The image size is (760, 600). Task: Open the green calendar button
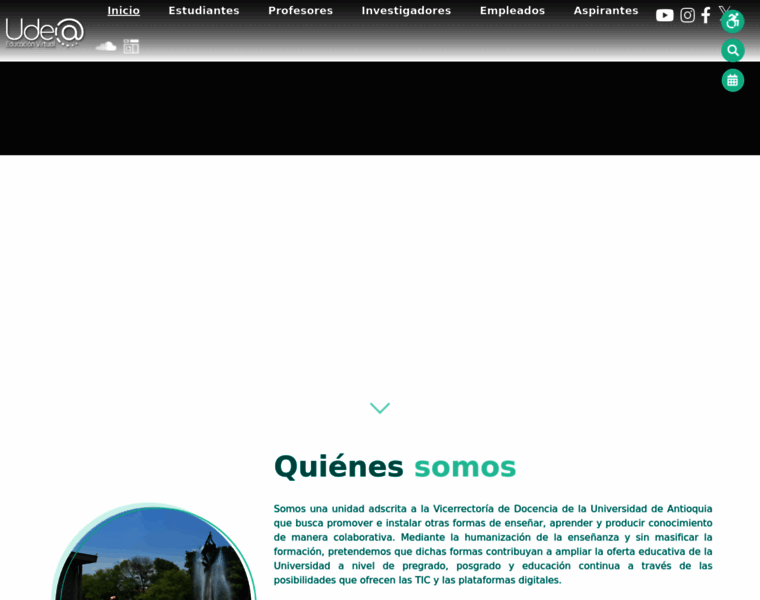coord(732,80)
